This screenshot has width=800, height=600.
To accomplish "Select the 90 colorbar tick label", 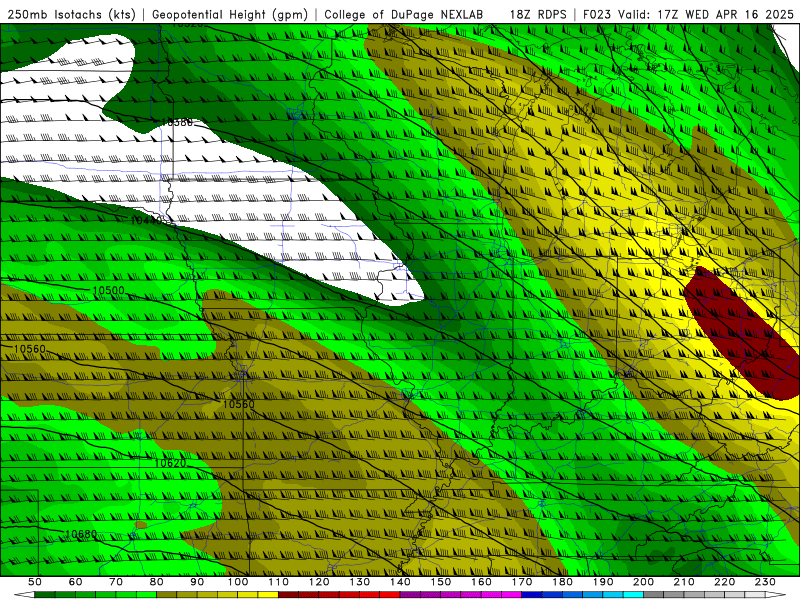I will (x=197, y=582).
